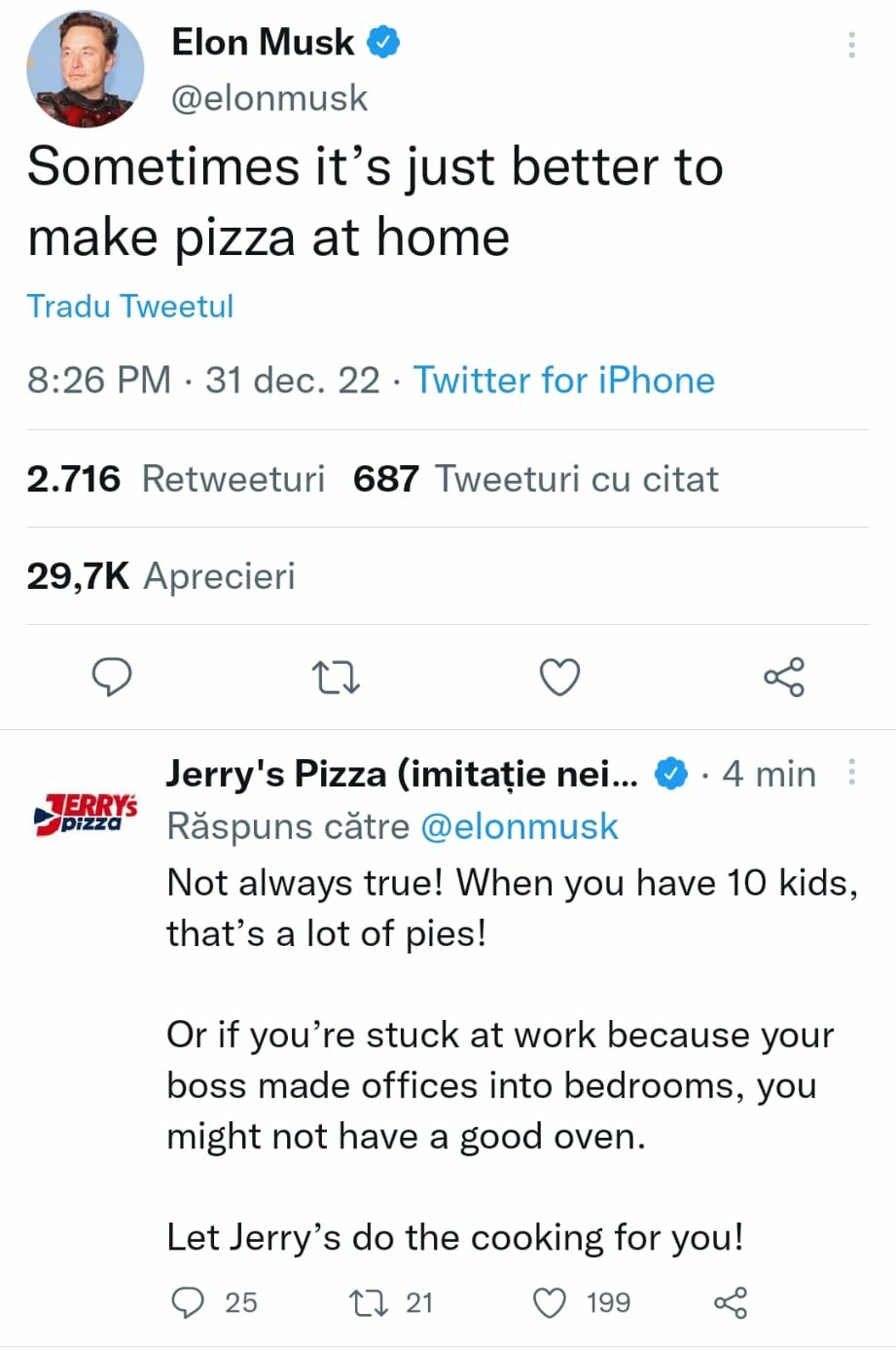Screen dimensions: 896x1350
Task: Retweet the main pizza tweet
Action: [x=336, y=677]
